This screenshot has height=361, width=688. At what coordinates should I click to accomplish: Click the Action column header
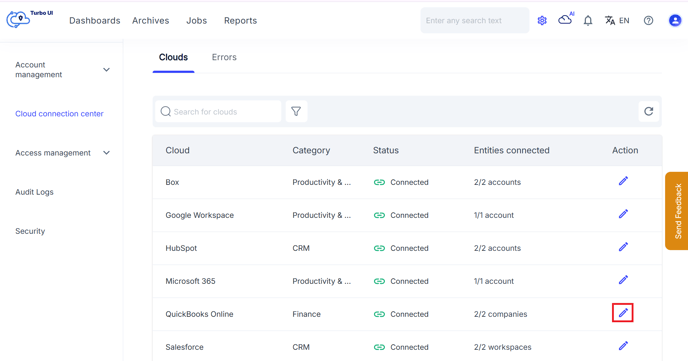[x=625, y=150]
